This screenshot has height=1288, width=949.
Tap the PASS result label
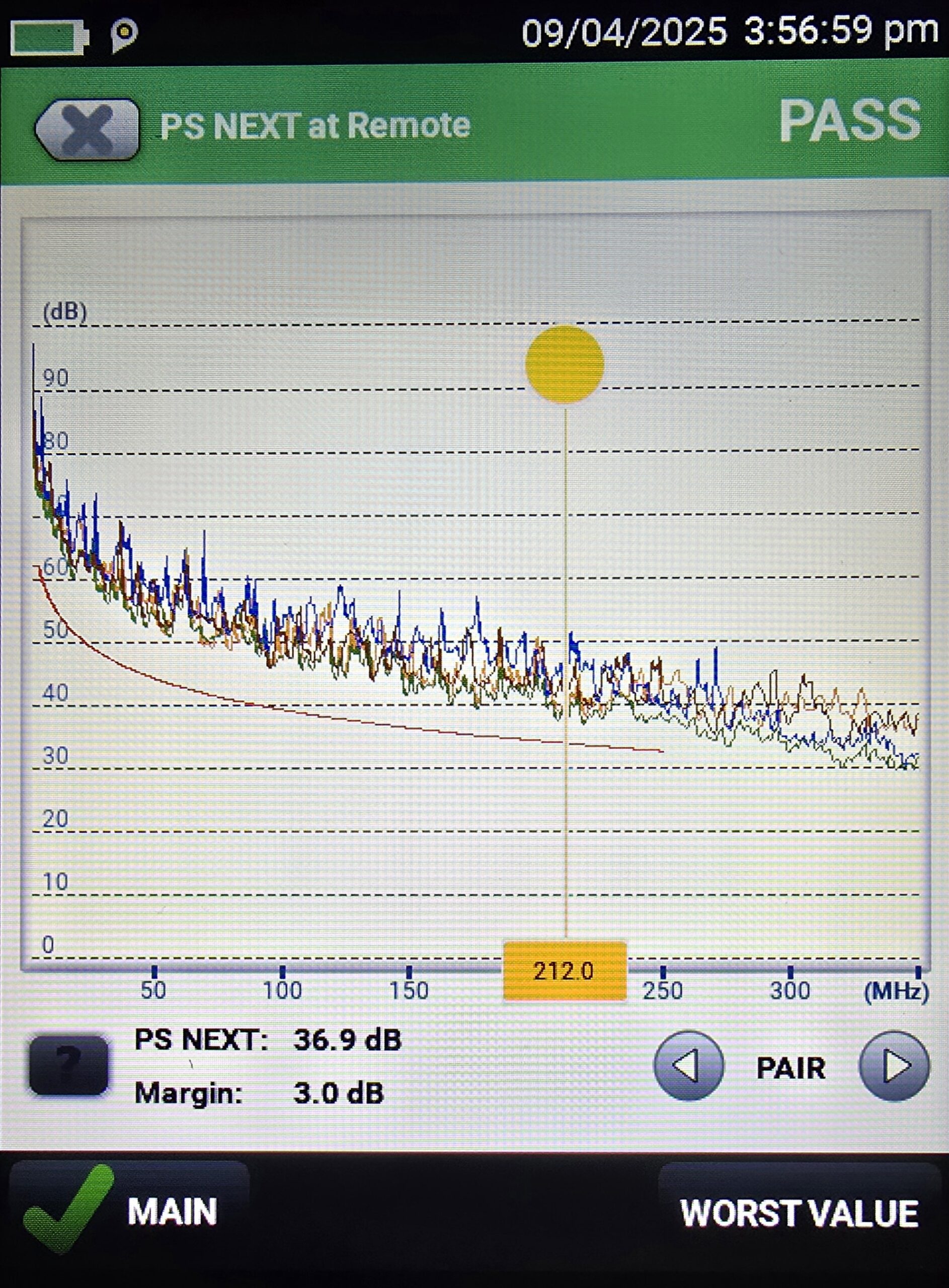(x=849, y=121)
